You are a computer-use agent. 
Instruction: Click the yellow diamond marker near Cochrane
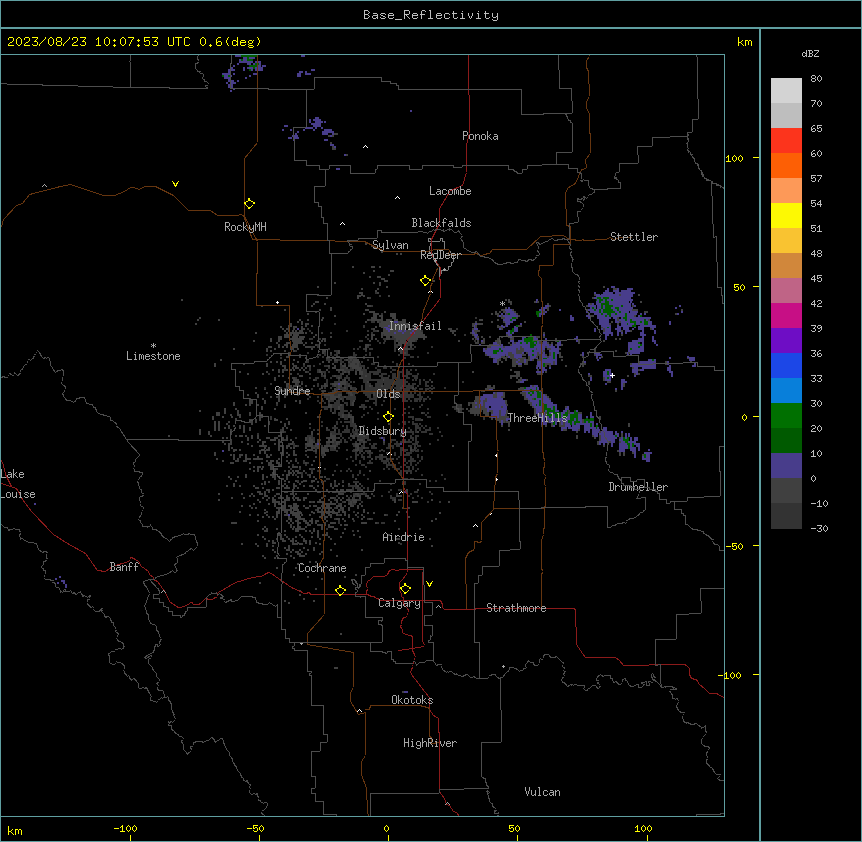point(340,590)
